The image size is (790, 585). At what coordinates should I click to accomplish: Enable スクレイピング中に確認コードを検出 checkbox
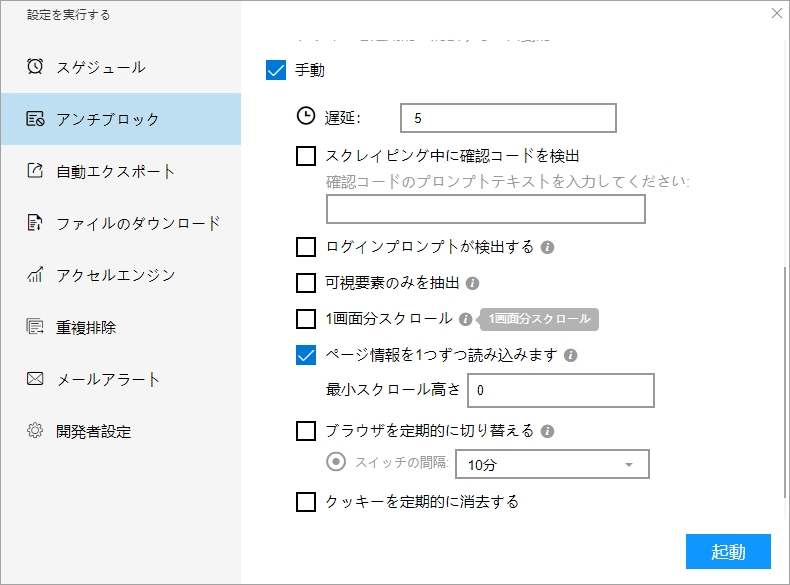point(307,155)
